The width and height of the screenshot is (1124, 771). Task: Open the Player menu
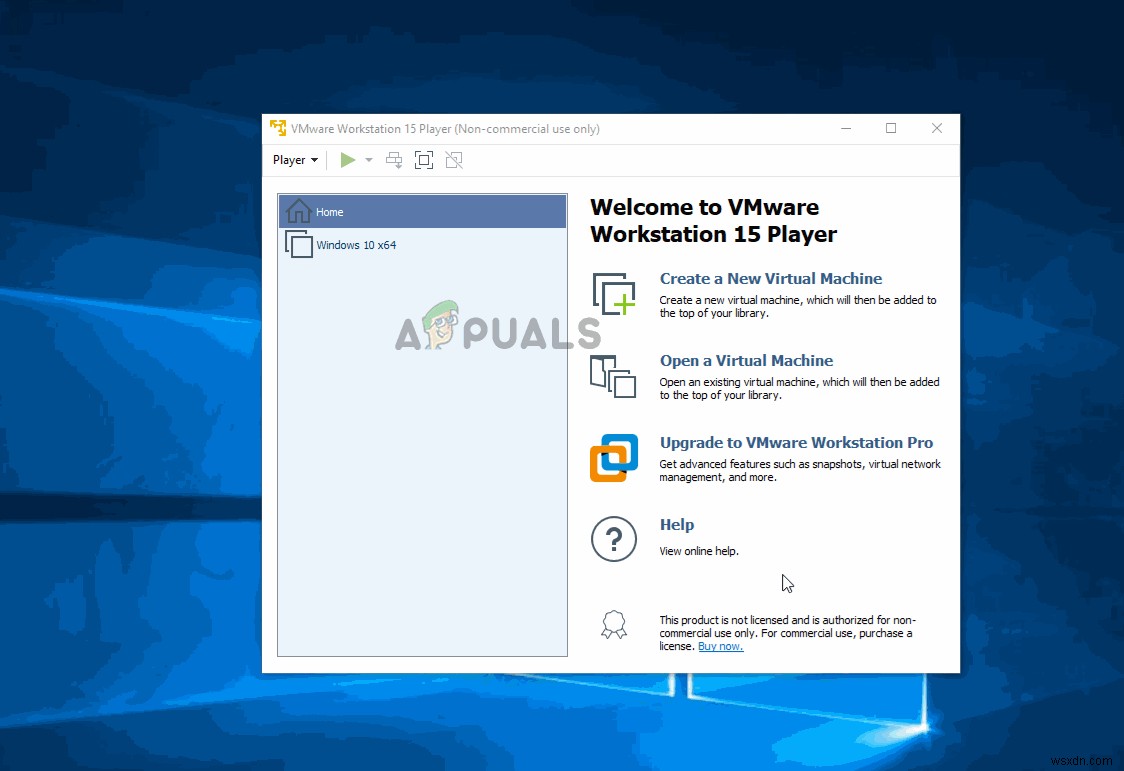(x=290, y=159)
